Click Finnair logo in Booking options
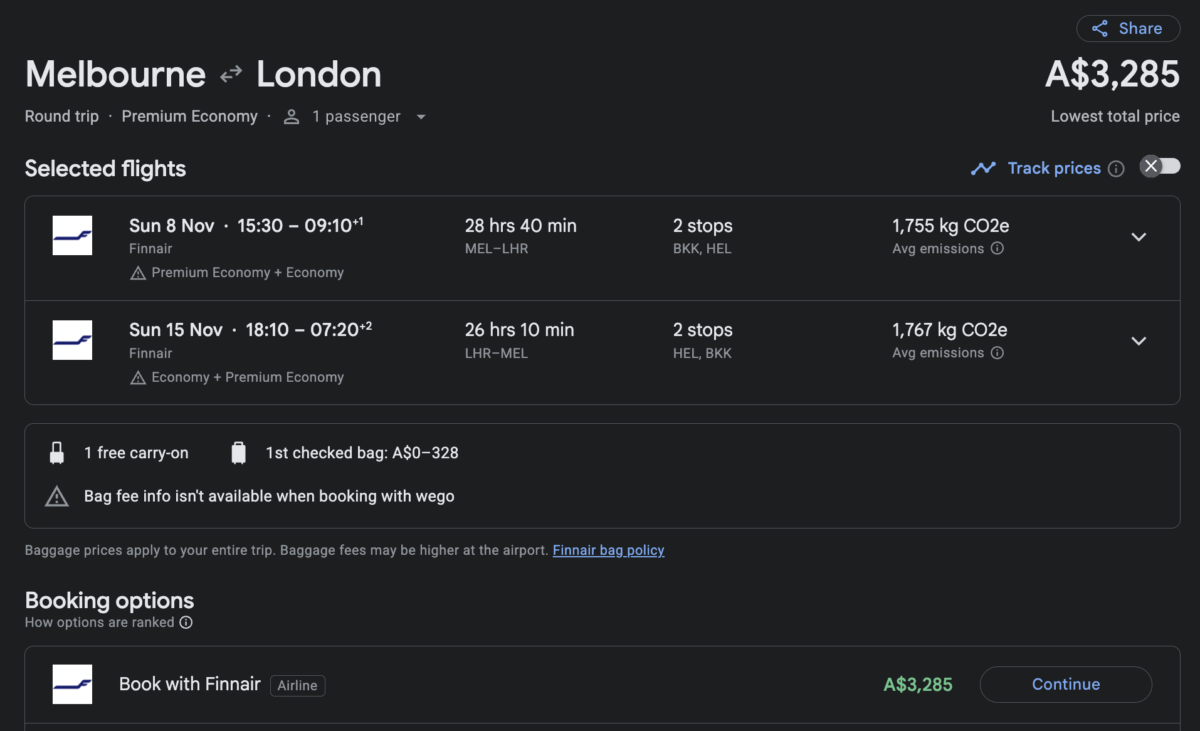The image size is (1200, 731). point(72,684)
